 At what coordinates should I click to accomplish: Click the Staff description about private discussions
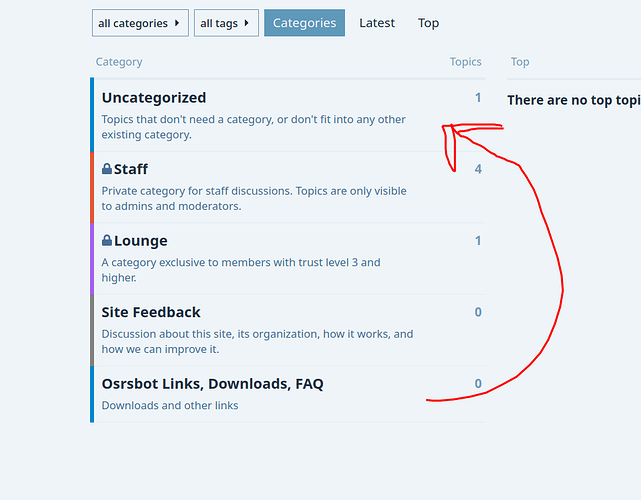pos(254,198)
